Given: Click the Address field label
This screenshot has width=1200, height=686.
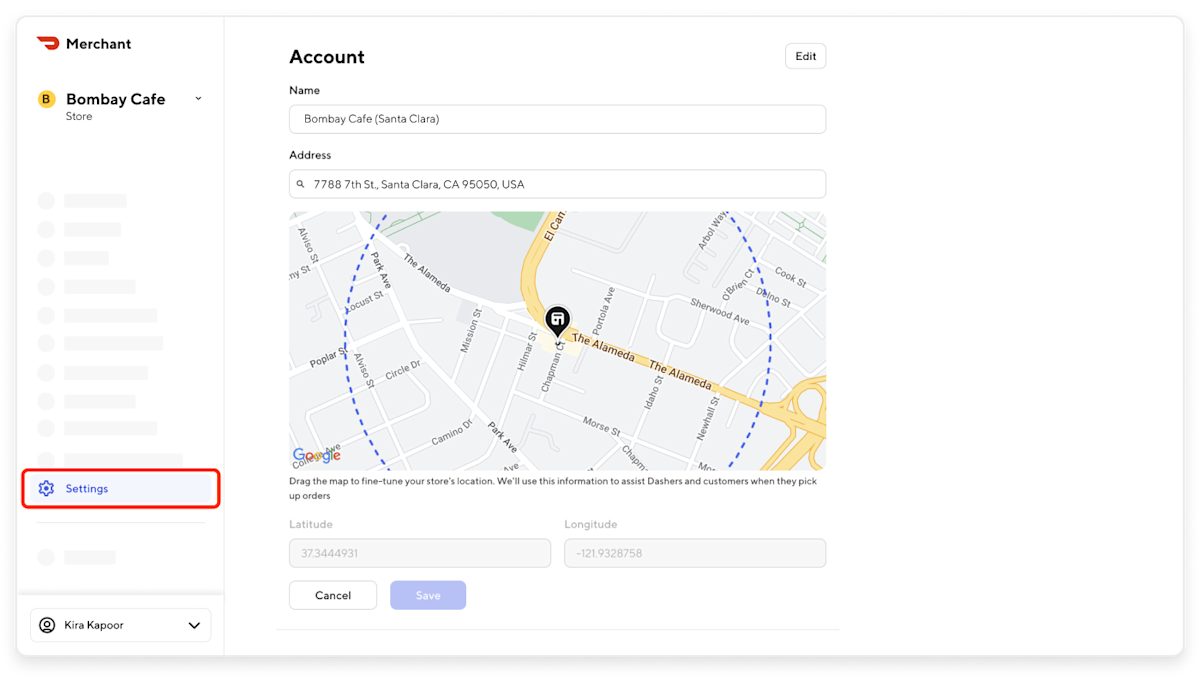Looking at the screenshot, I should 310,155.
